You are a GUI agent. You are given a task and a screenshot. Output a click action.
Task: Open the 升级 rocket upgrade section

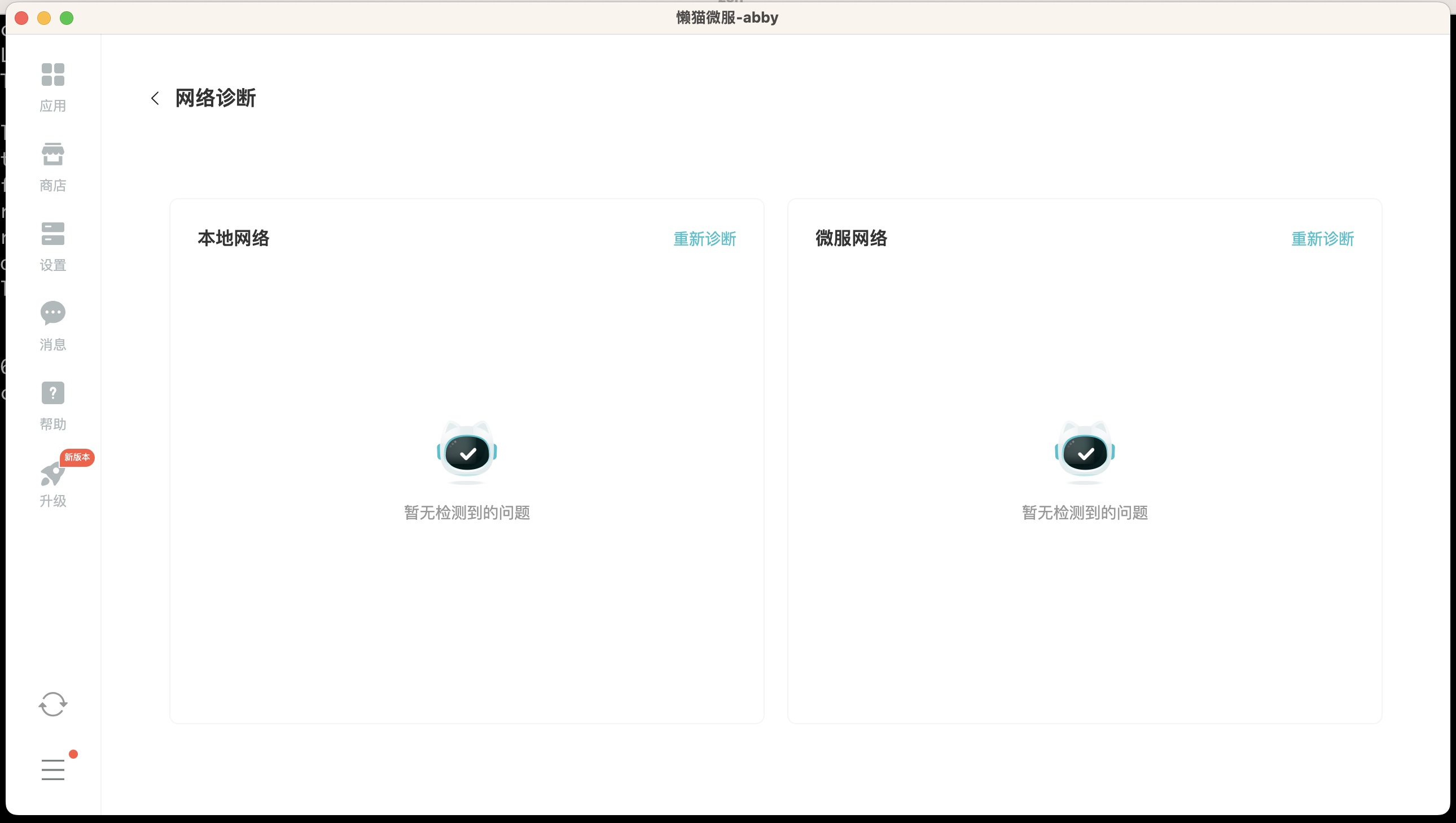click(x=53, y=484)
